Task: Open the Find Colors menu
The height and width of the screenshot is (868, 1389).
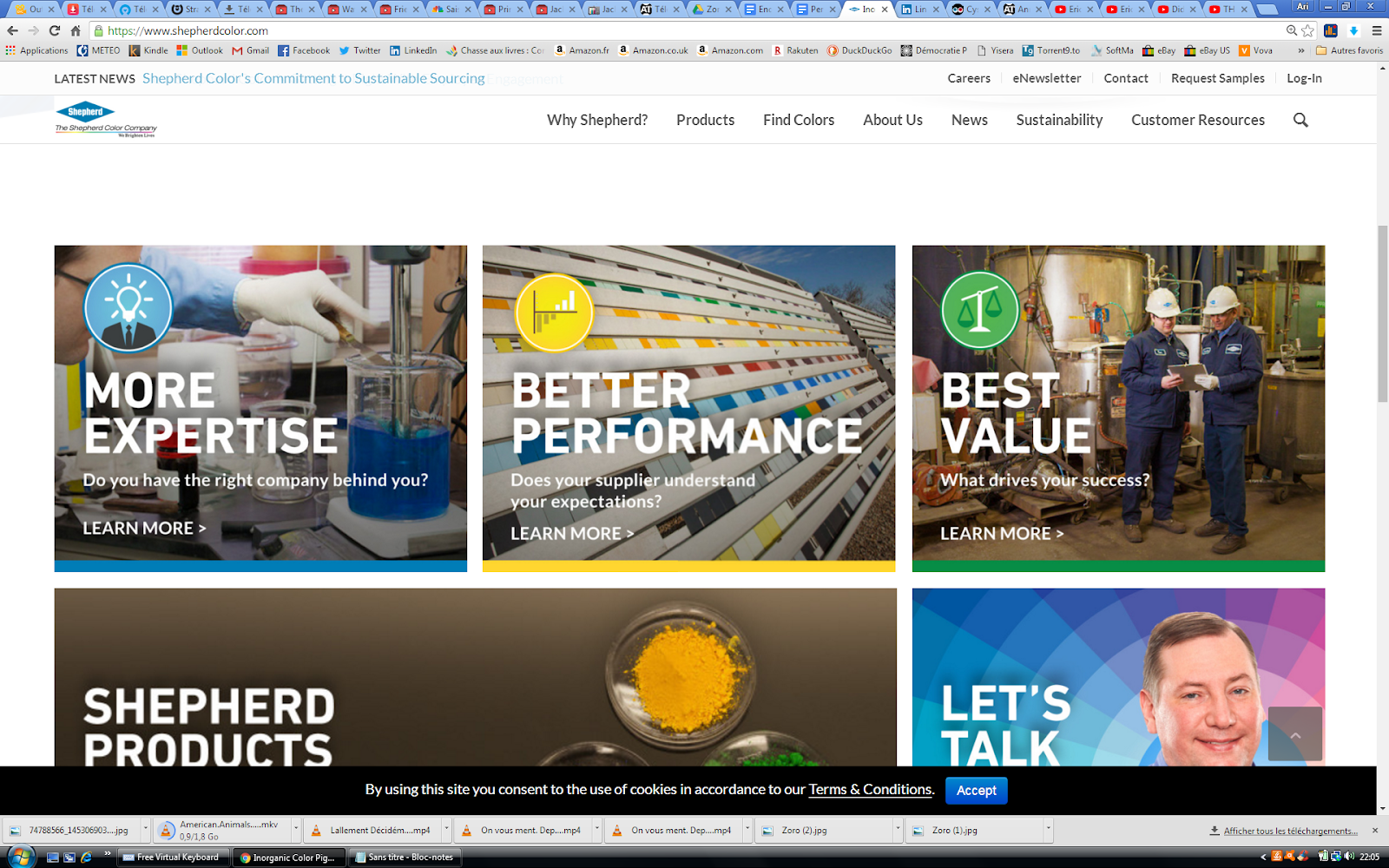Action: (799, 120)
